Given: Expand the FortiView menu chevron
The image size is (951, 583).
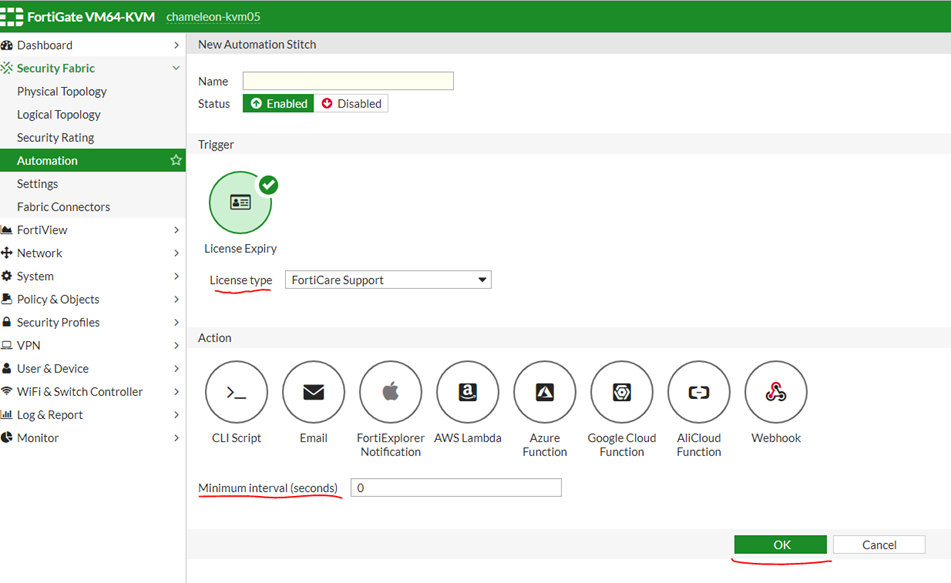Looking at the screenshot, I should click(176, 230).
